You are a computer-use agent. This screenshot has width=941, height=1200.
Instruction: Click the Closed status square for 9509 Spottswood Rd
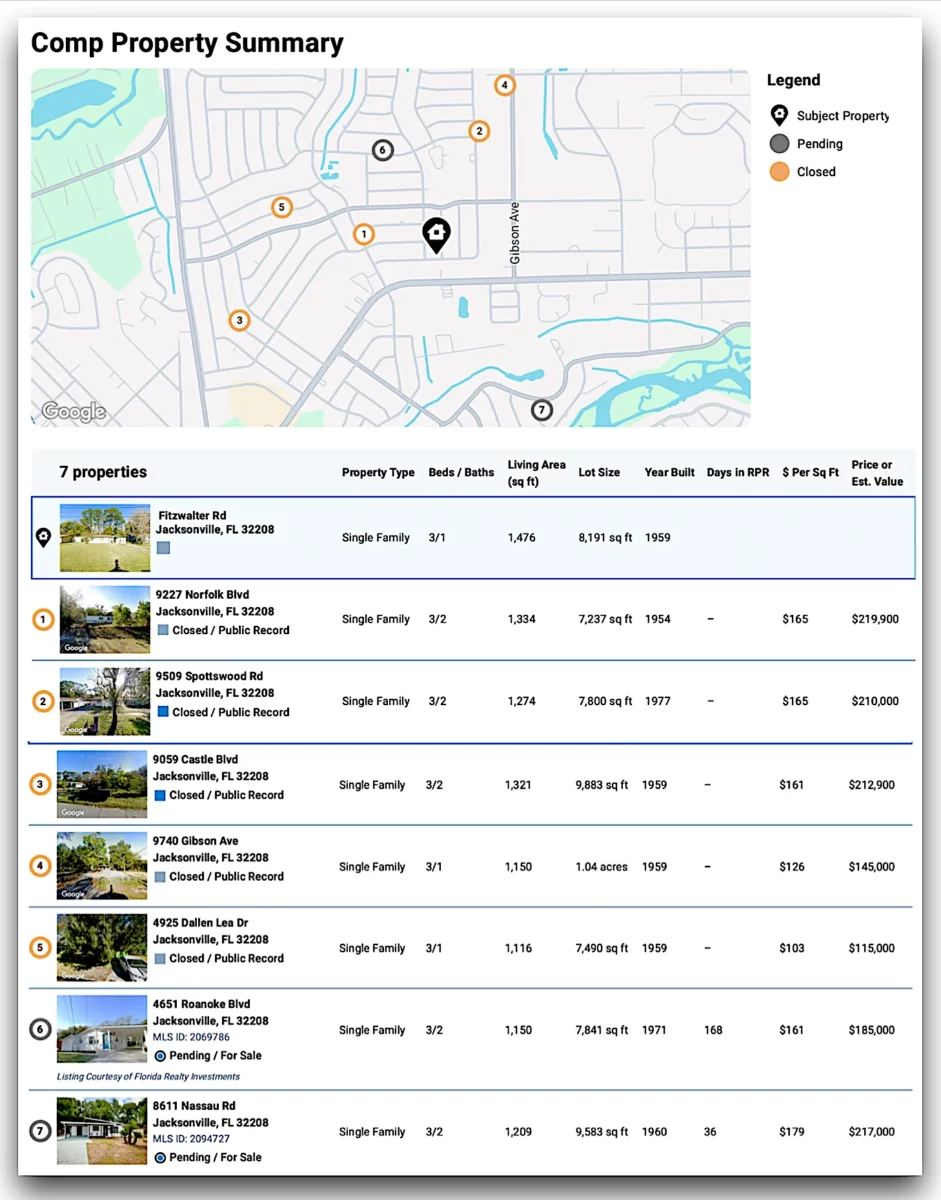coord(163,713)
